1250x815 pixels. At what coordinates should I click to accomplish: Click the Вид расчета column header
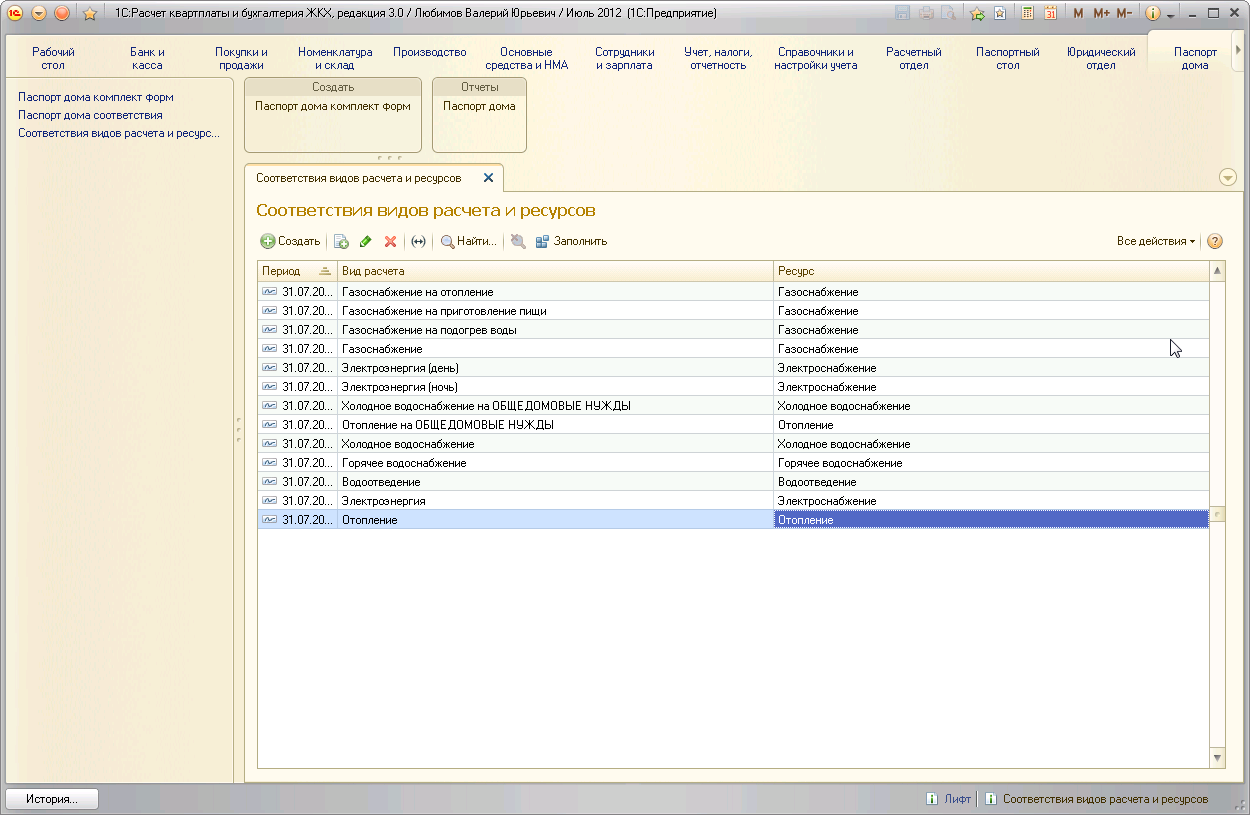555,271
